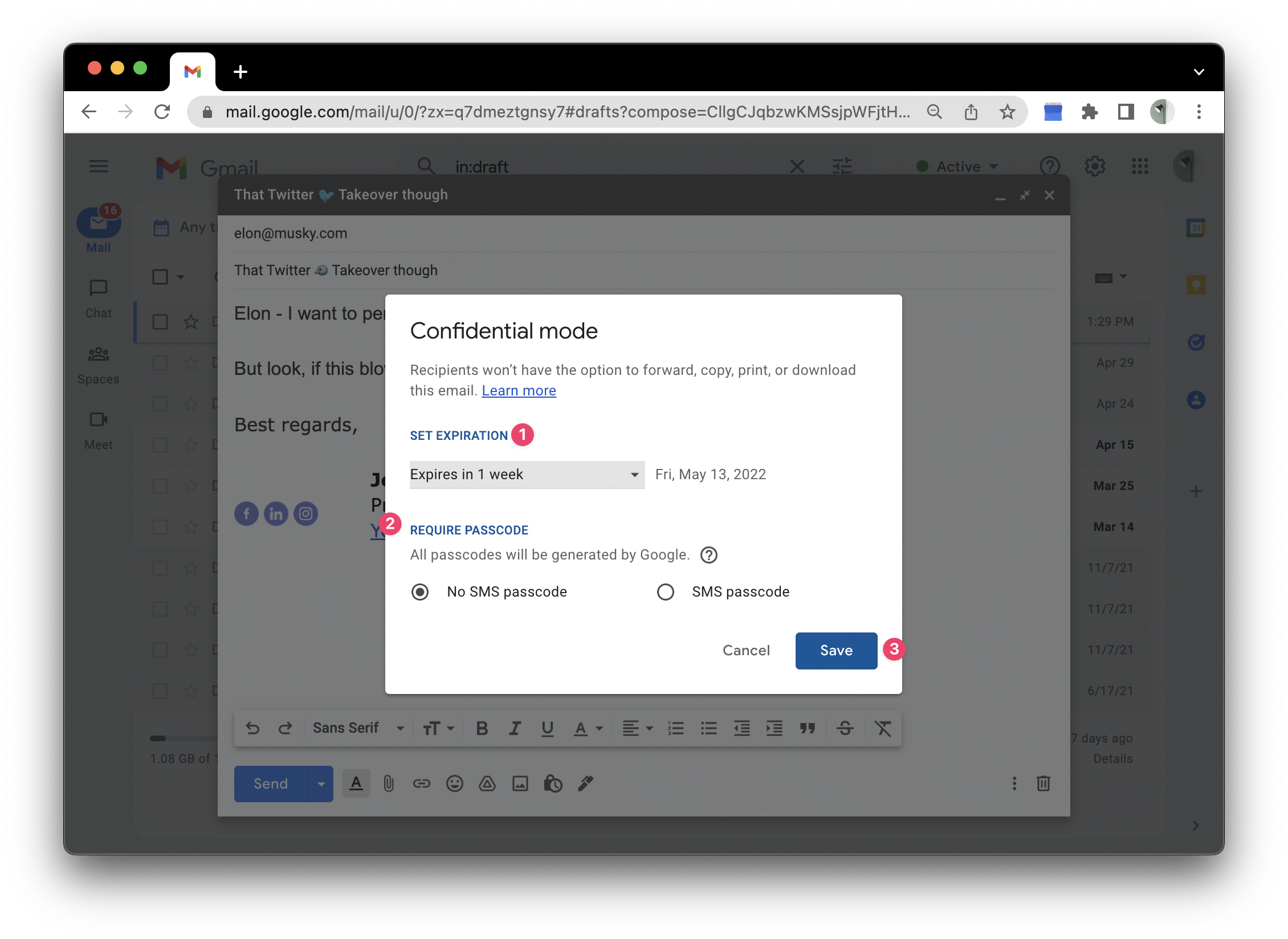Click the attach files paperclip icon
The height and width of the screenshot is (939, 1288).
[389, 784]
